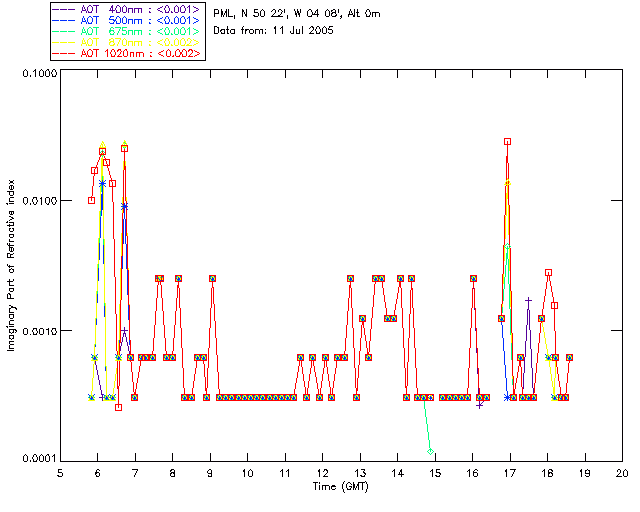
Task: Click the first red square at 0.0100 before hour 6
Action: click(91, 200)
